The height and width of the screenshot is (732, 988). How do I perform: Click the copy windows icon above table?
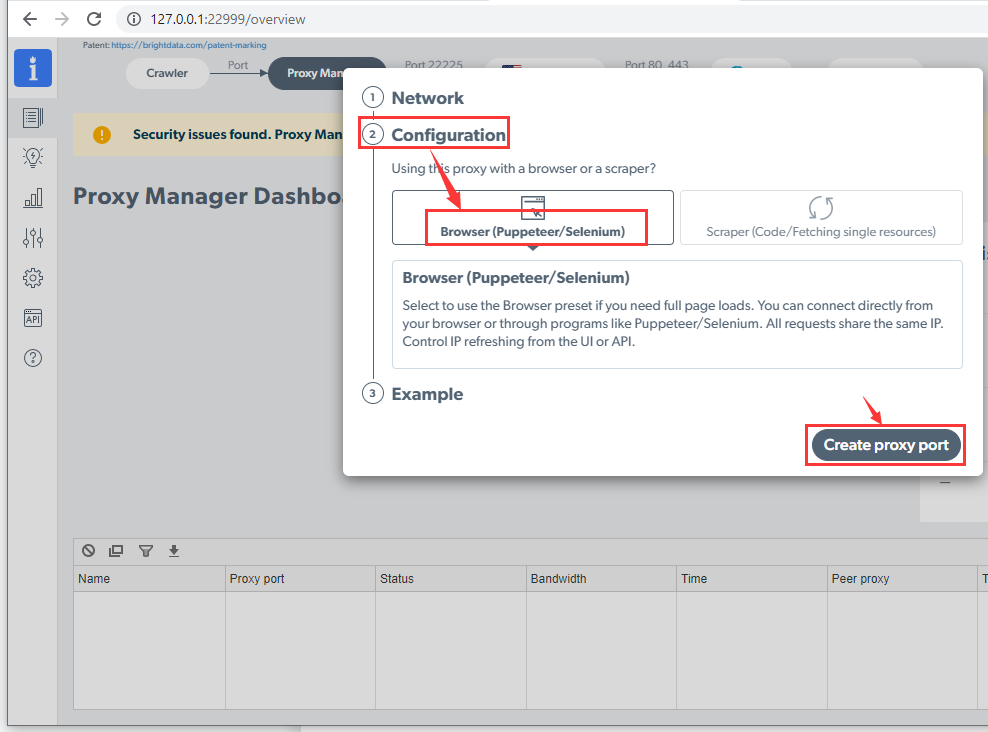tap(116, 551)
